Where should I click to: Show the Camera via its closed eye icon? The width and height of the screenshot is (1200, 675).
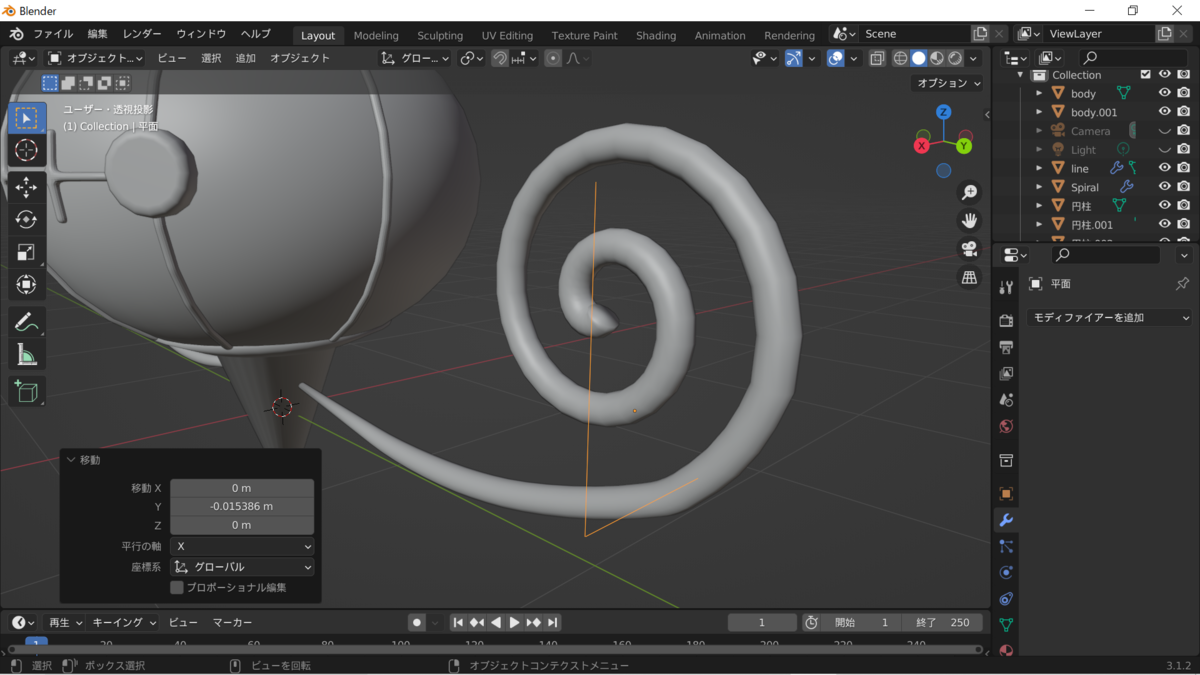[x=1164, y=131]
